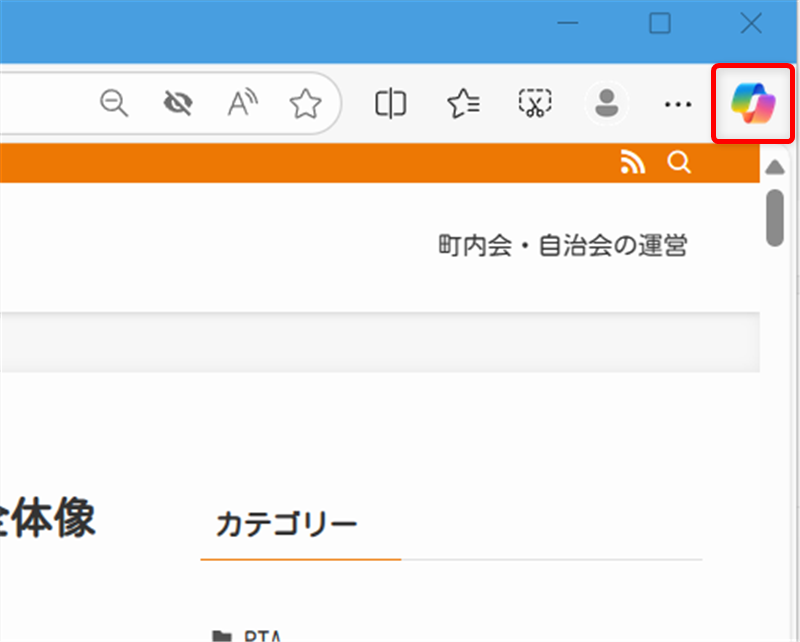This screenshot has height=642, width=800.
Task: Open the 町内会・自治会の運営 link
Action: coord(565,246)
